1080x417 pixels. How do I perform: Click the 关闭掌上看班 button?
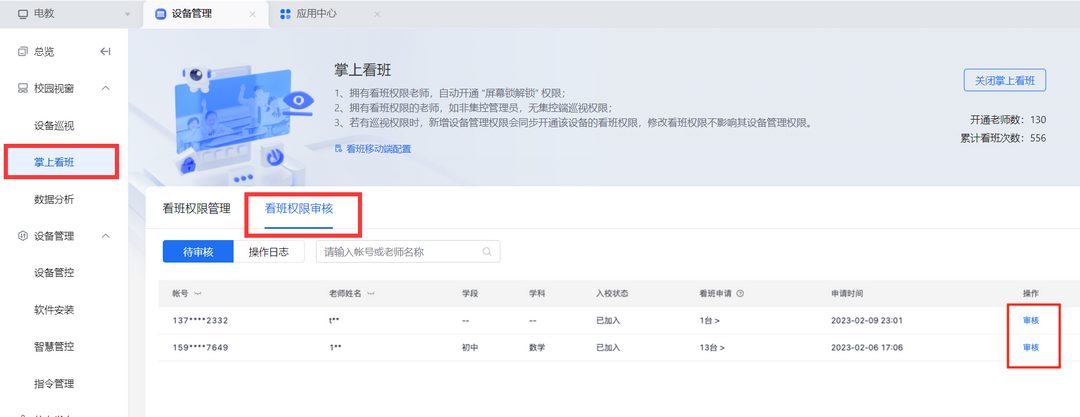pyautogui.click(x=1003, y=81)
